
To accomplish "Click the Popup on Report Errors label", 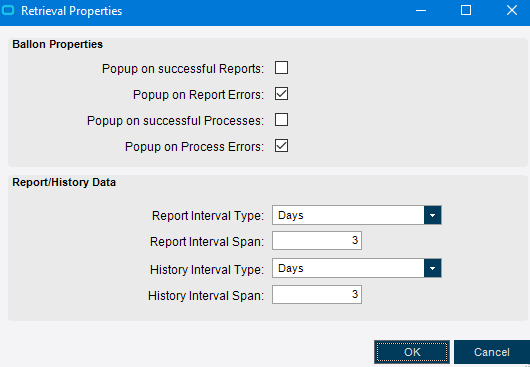I will pos(198,95).
